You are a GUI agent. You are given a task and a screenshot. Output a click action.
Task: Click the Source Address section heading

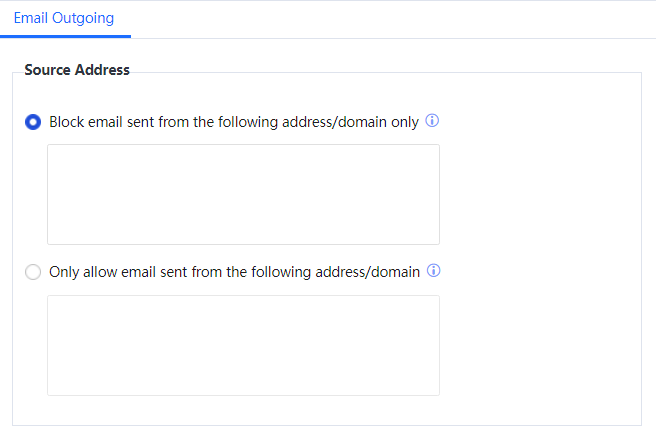tap(77, 70)
